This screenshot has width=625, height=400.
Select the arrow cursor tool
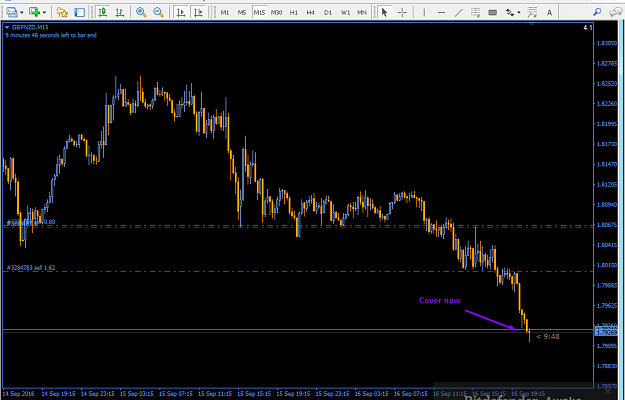point(384,12)
